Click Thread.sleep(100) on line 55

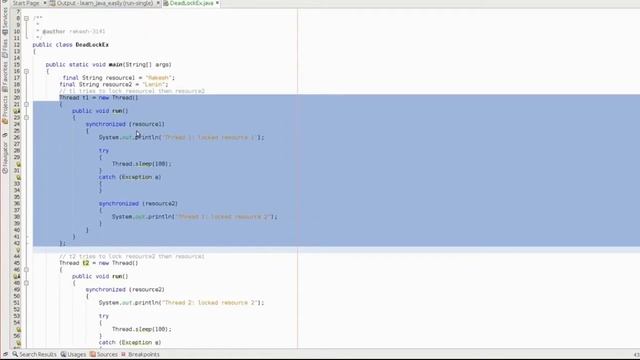pyautogui.click(x=142, y=329)
